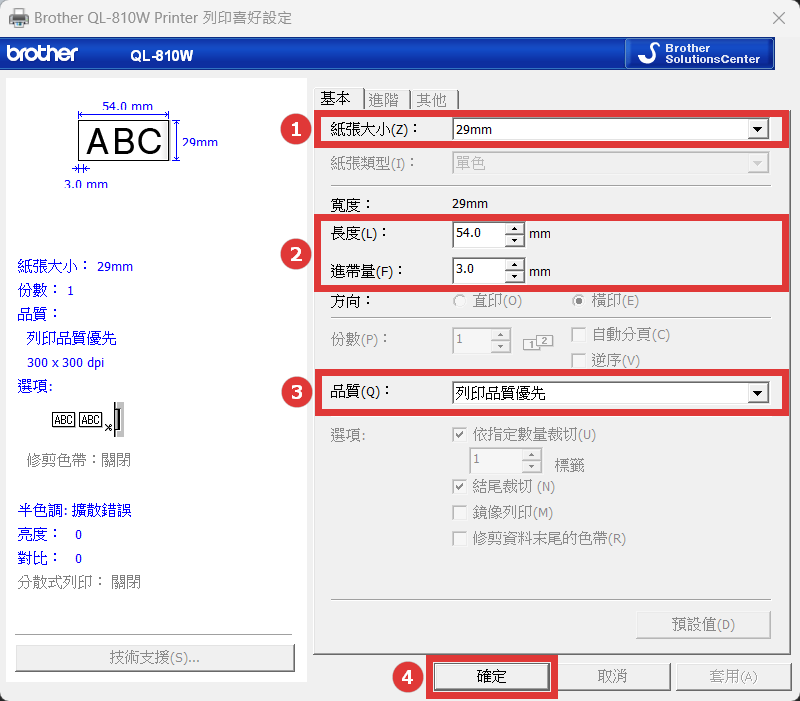The height and width of the screenshot is (701, 800).
Task: Click the 取消 cancel button
Action: (x=612, y=677)
